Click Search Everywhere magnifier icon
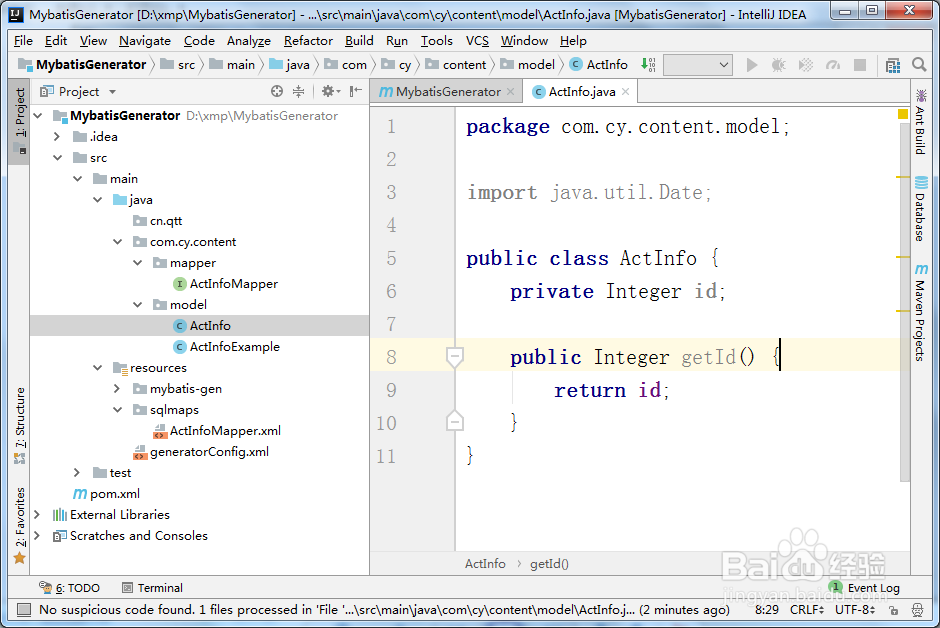The image size is (940, 628). pos(919,64)
